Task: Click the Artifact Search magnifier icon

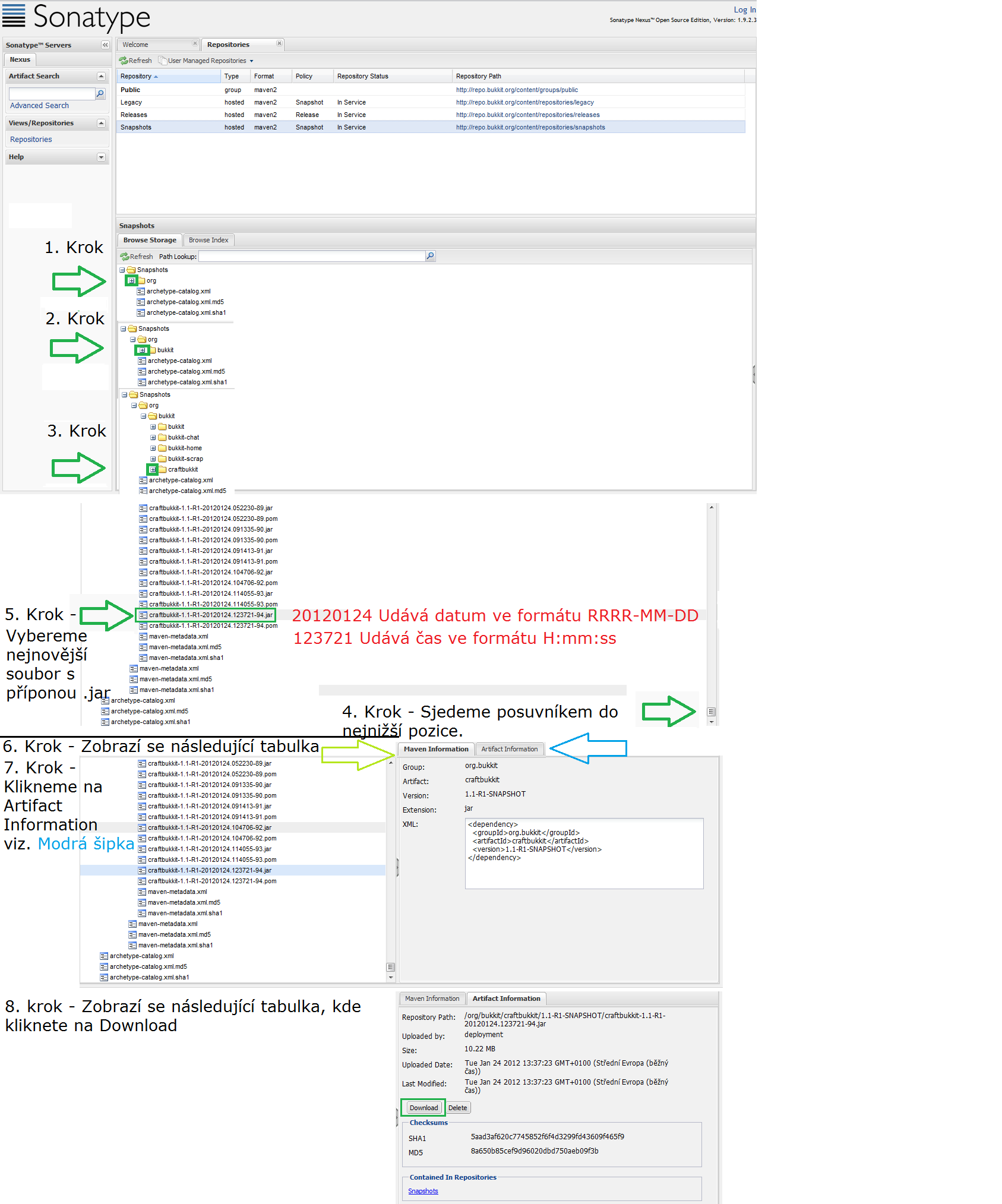Action: coord(100,94)
